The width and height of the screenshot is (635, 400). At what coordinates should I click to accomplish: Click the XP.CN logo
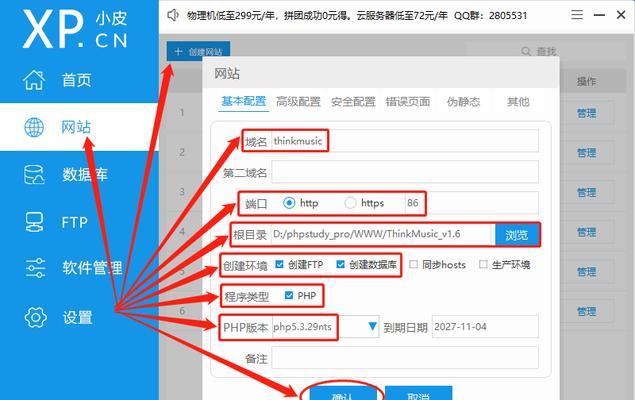click(75, 29)
